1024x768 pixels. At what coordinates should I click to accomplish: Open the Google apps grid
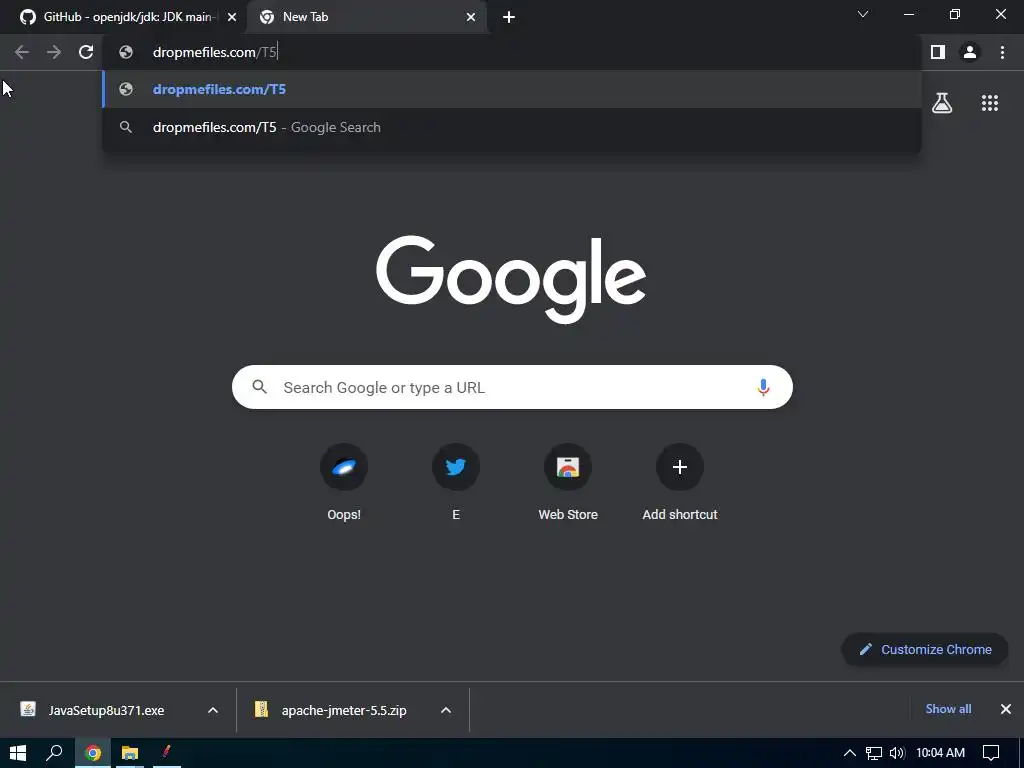[990, 103]
